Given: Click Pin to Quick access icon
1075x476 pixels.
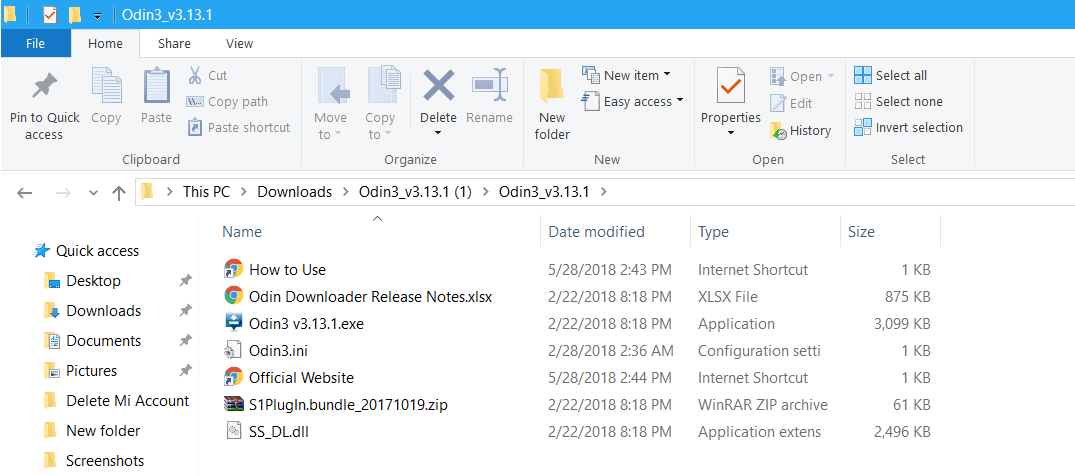Looking at the screenshot, I should 45,86.
